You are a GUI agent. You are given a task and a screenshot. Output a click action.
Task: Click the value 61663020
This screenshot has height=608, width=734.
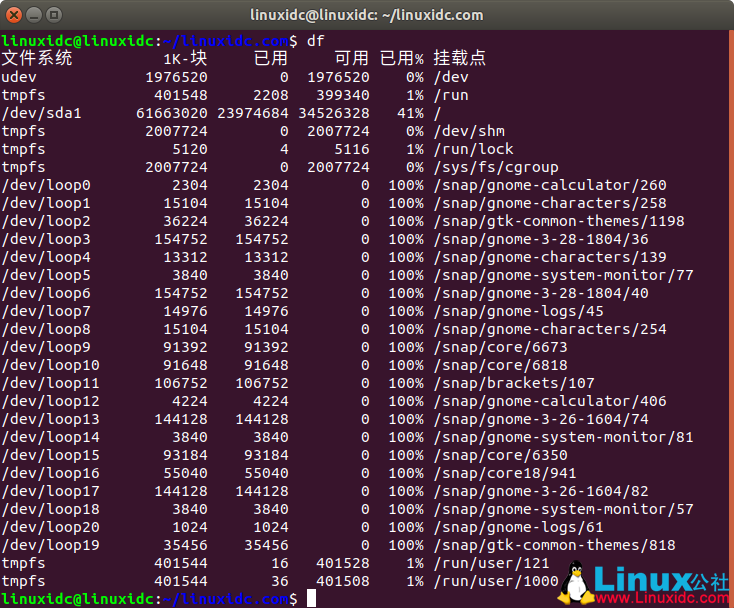[x=172, y=113]
